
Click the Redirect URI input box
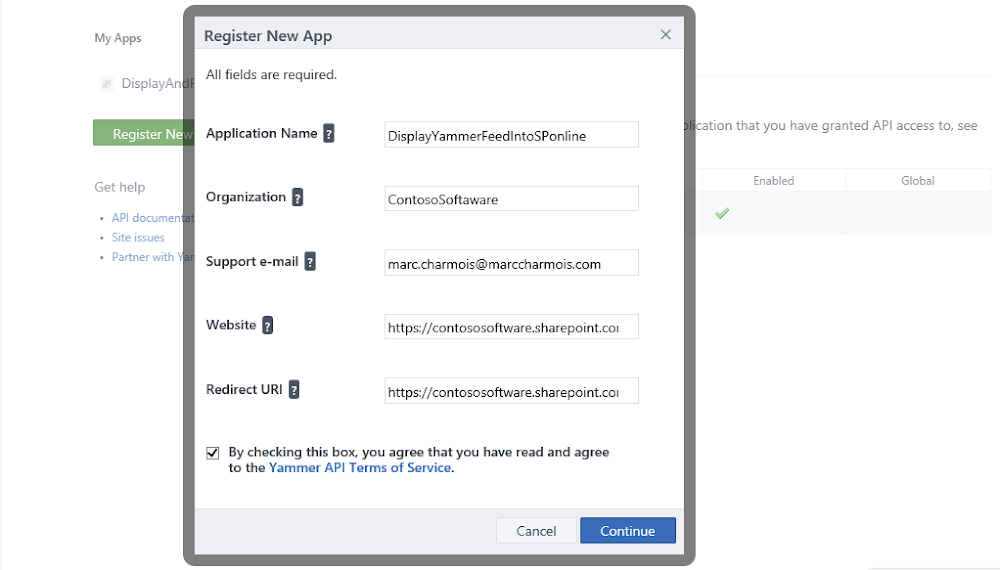coord(511,391)
